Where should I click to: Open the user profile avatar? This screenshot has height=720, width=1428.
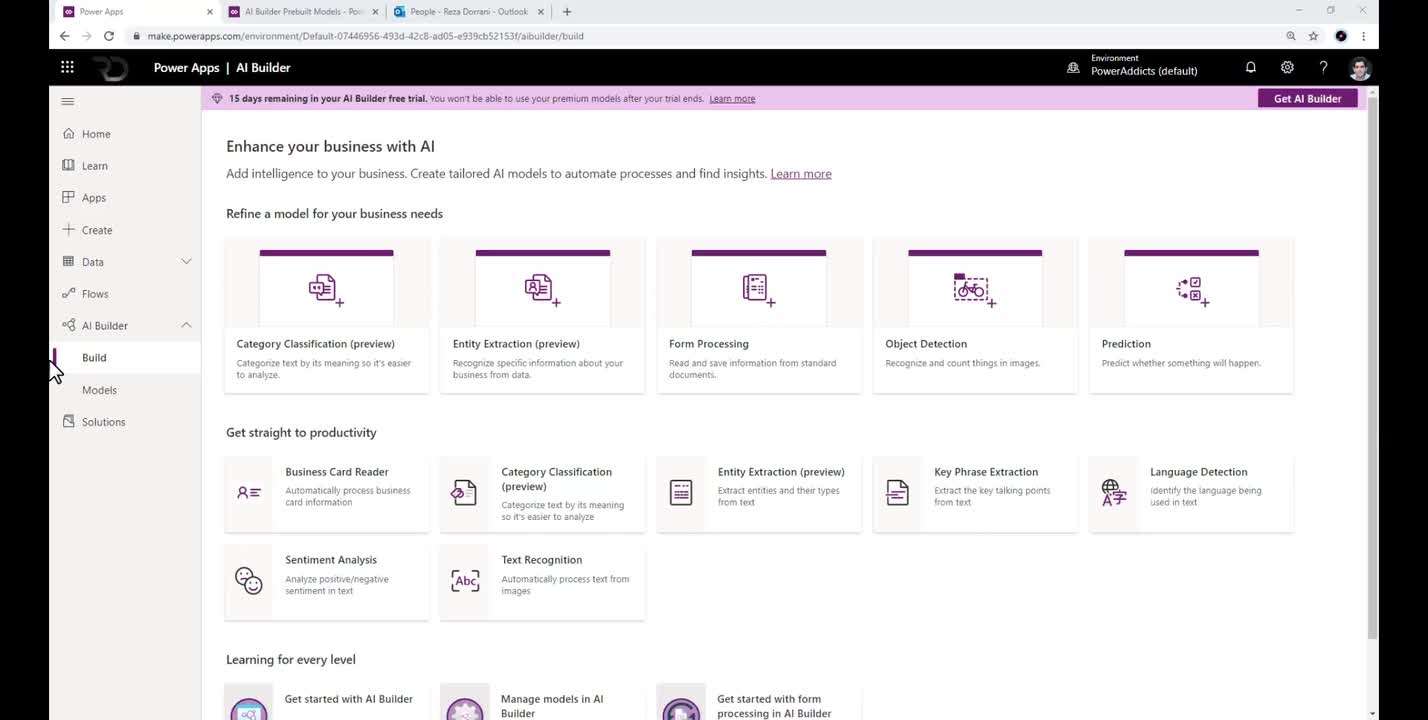click(1359, 68)
